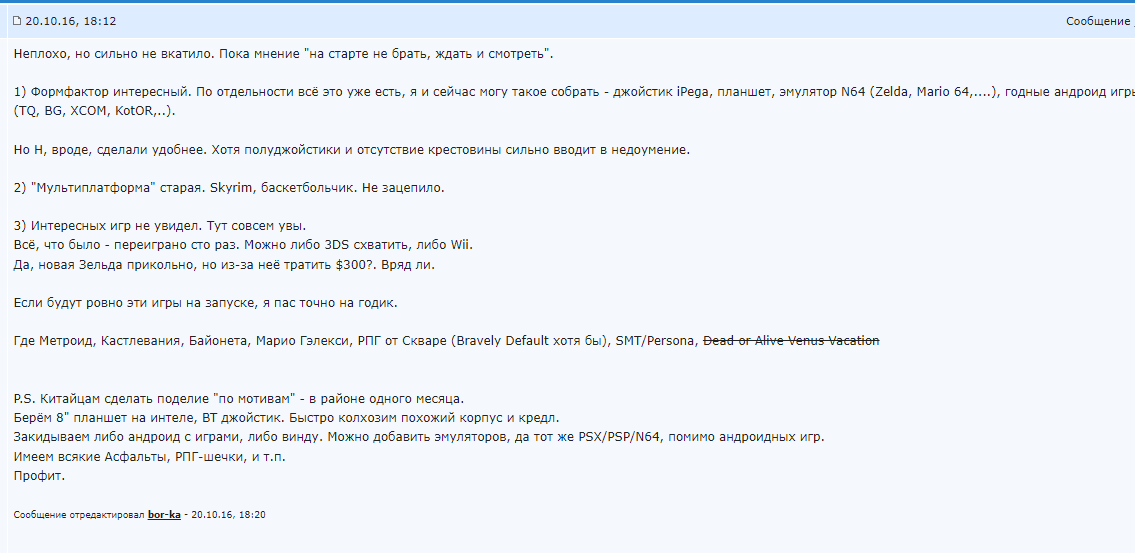The width and height of the screenshot is (1135, 553).
Task: Click the edit timestamp 20.10.16, 18:20
Action: point(228,515)
